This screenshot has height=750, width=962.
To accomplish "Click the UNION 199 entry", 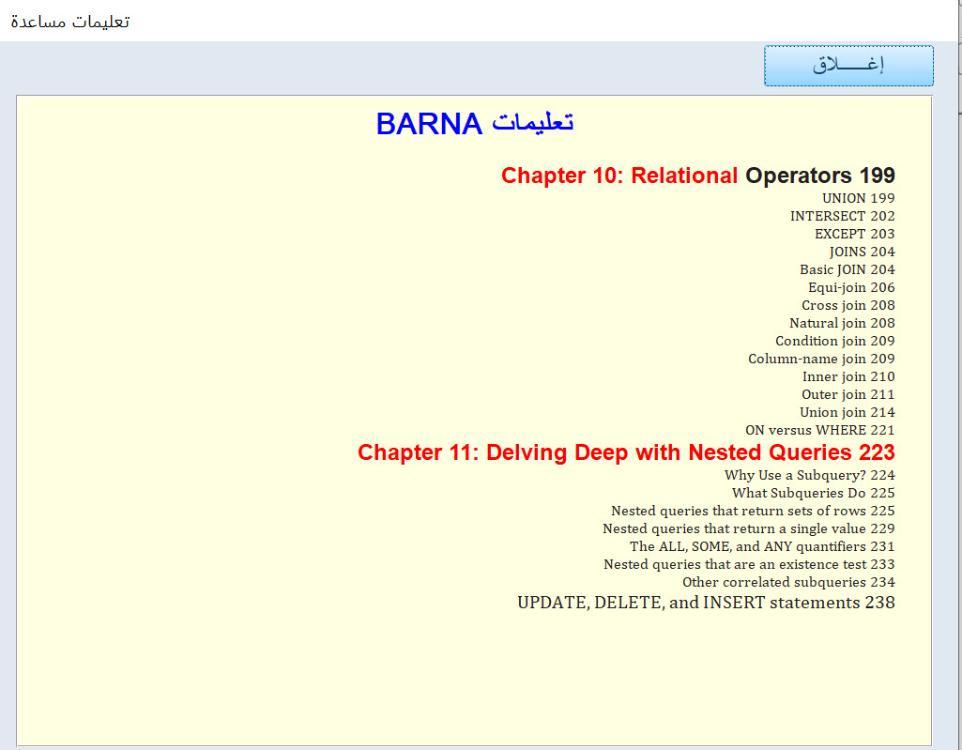I will coord(858,198).
